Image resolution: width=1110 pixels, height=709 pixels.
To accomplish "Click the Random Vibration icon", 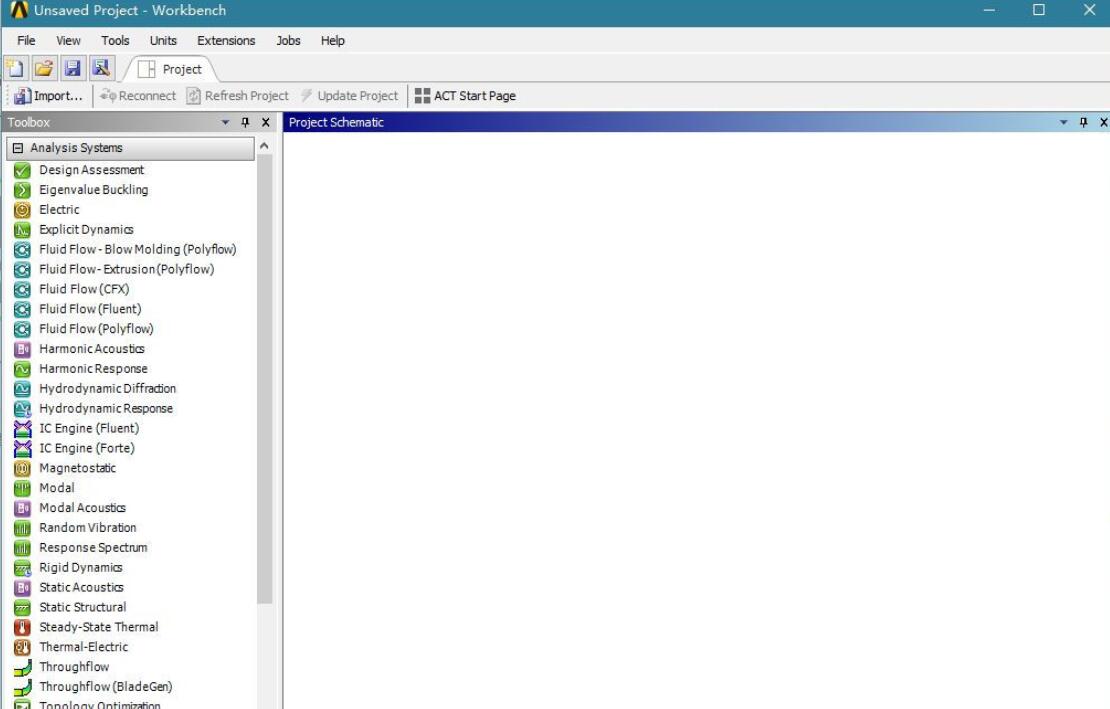I will (x=23, y=528).
